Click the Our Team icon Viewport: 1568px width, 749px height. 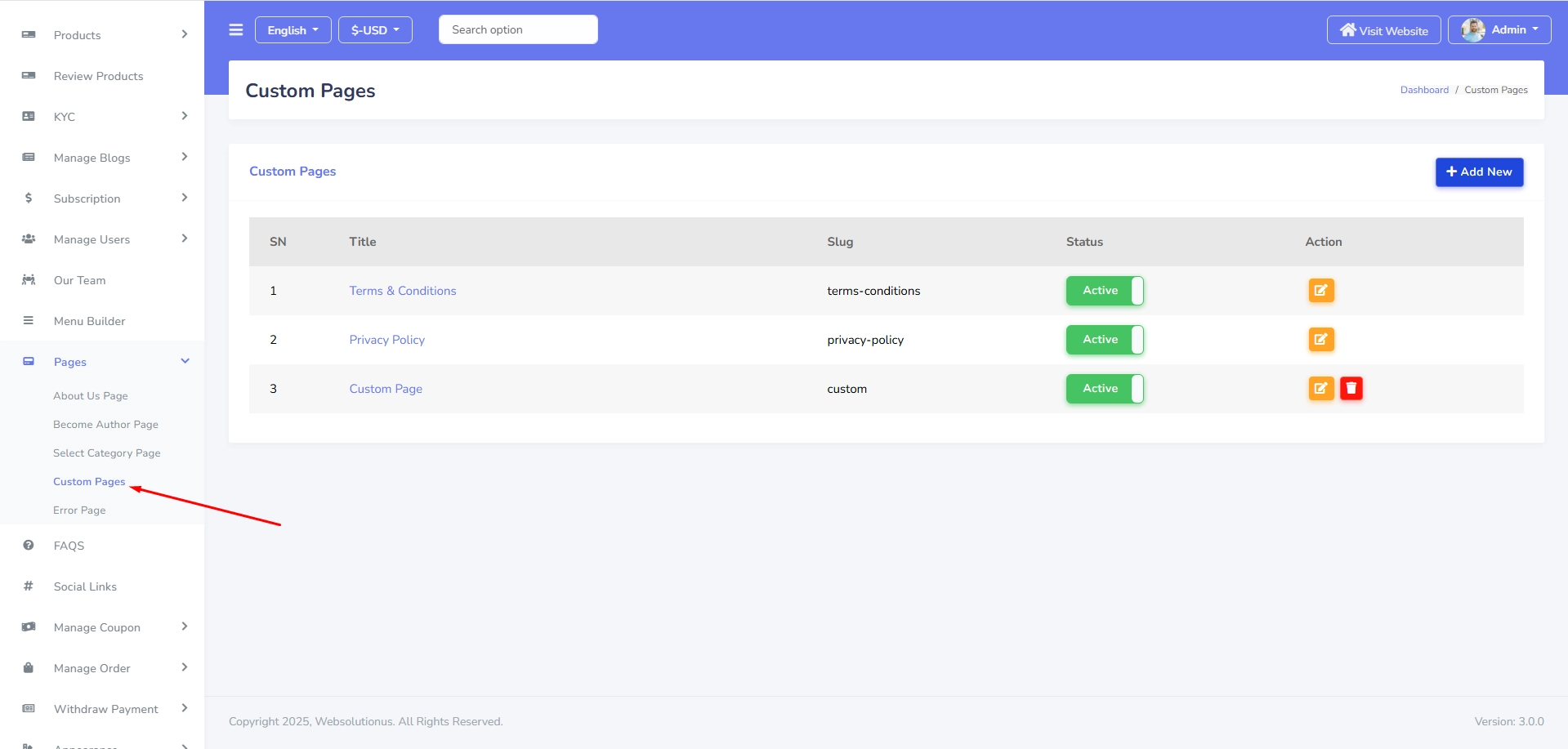coord(29,279)
